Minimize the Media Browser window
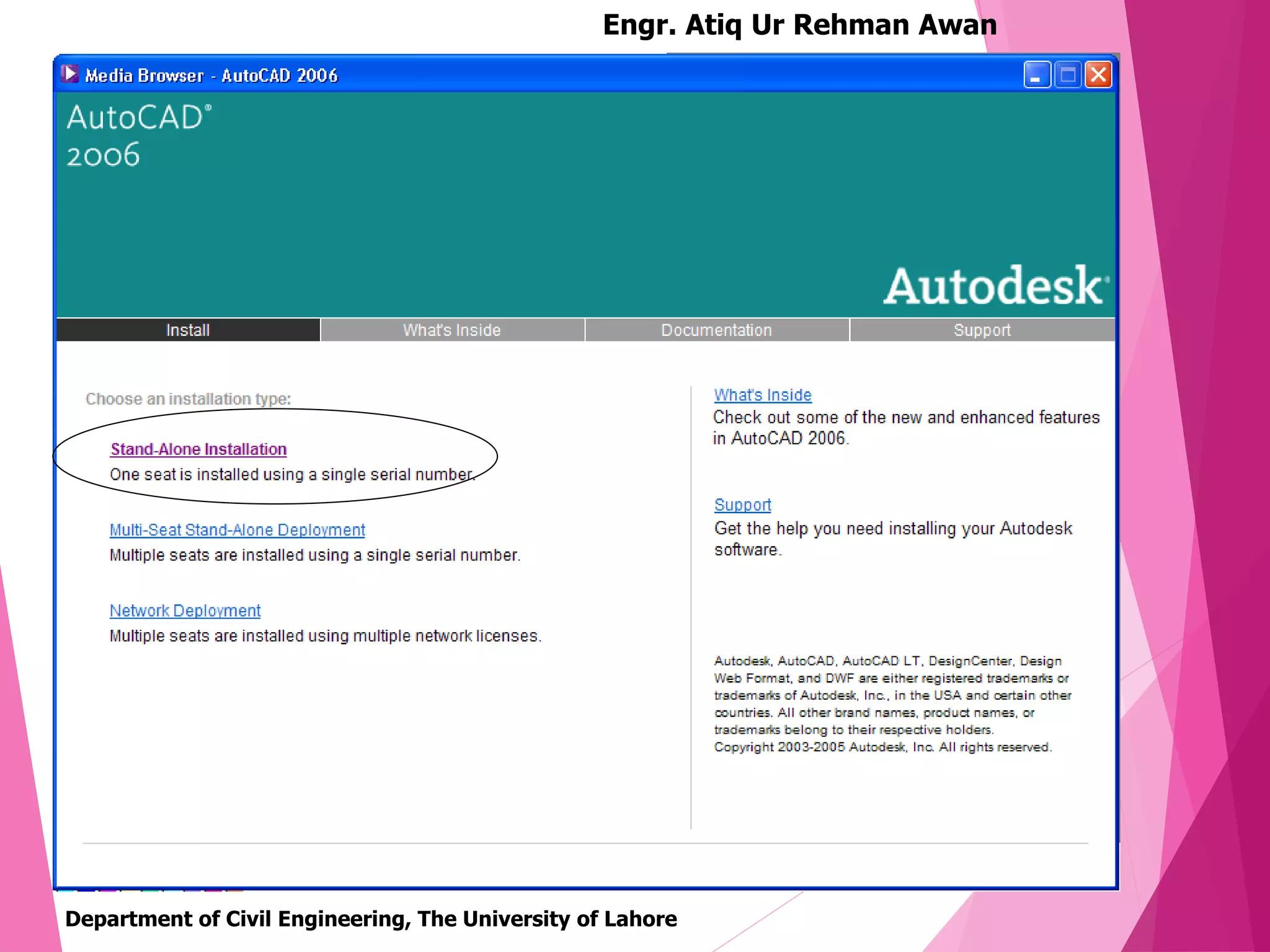Image resolution: width=1270 pixels, height=952 pixels. coord(1037,75)
